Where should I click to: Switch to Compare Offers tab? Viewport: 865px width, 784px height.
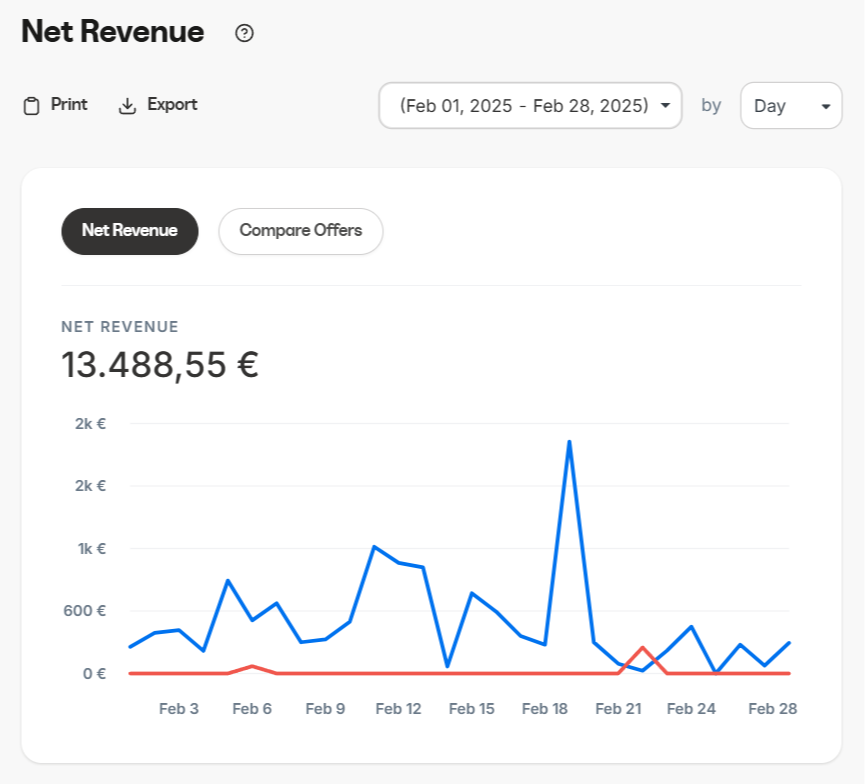[x=301, y=231]
